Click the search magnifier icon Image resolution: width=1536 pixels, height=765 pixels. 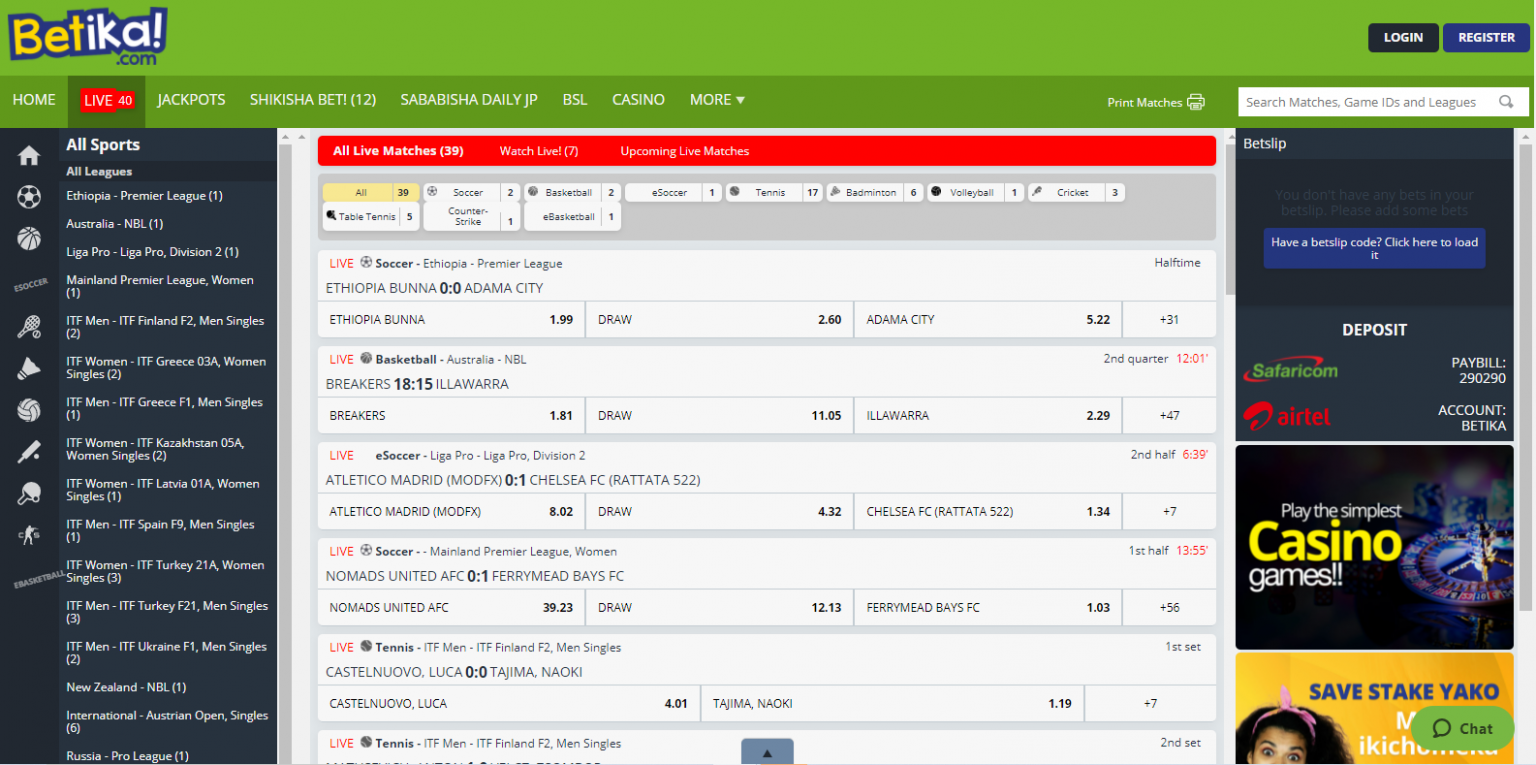[x=1506, y=101]
